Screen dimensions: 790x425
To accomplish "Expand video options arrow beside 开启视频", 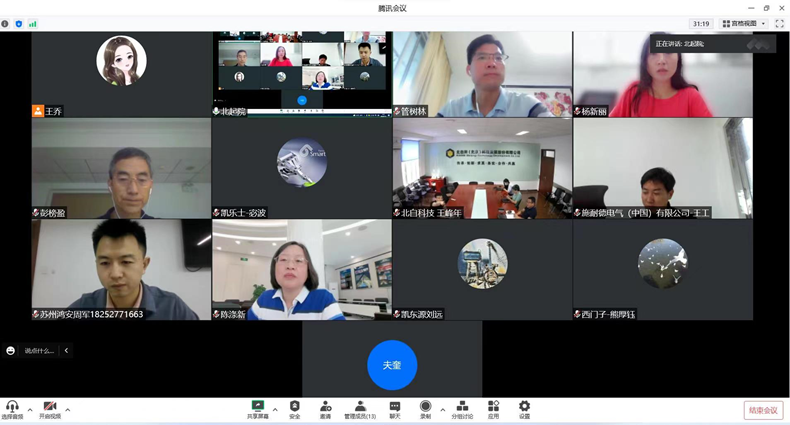I will coord(68,409).
